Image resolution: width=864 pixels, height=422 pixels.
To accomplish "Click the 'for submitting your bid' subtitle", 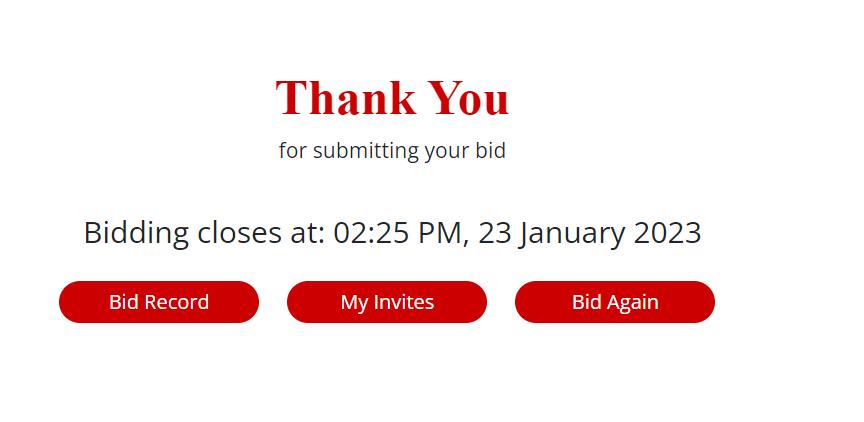I will [x=392, y=151].
